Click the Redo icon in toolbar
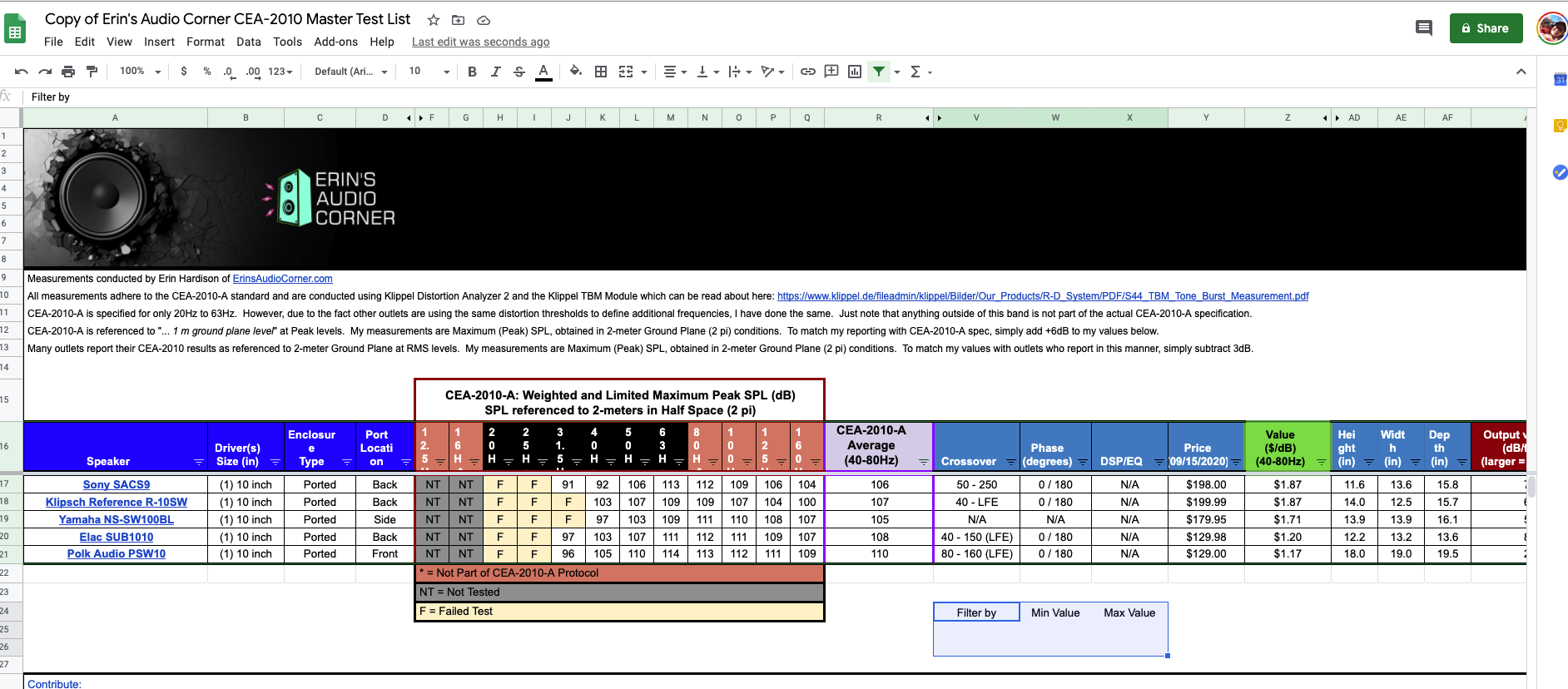Screen dimensions: 1568x689 coord(45,72)
